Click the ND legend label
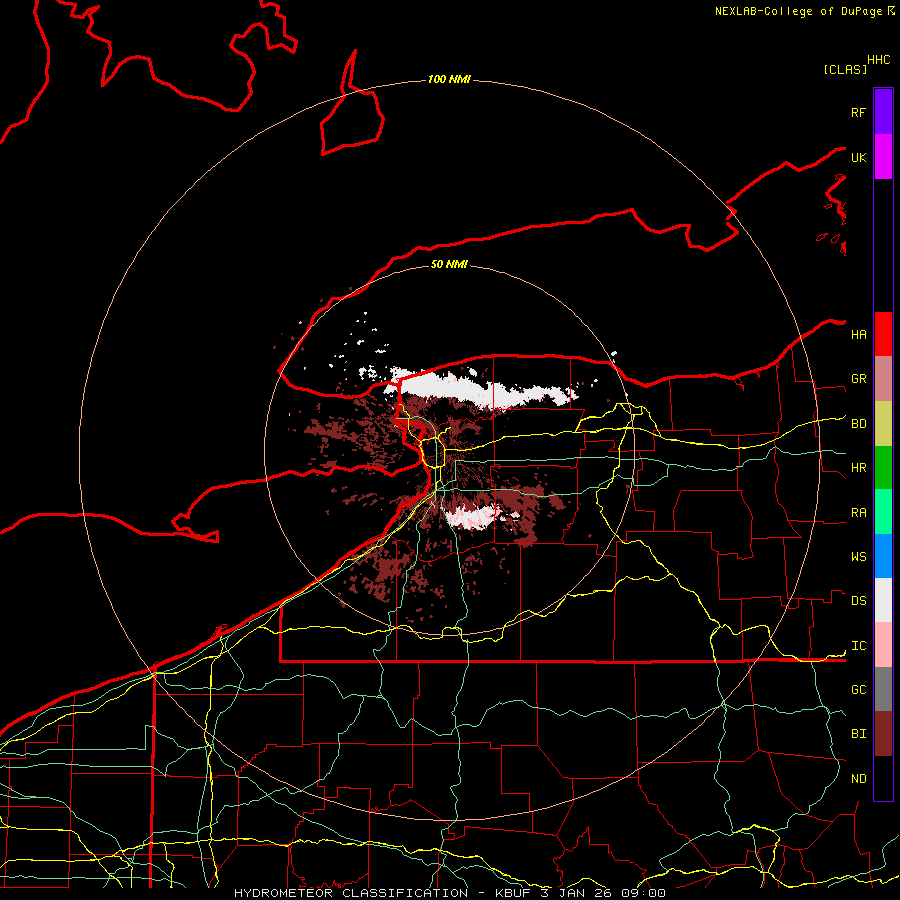The height and width of the screenshot is (900, 900). click(858, 779)
